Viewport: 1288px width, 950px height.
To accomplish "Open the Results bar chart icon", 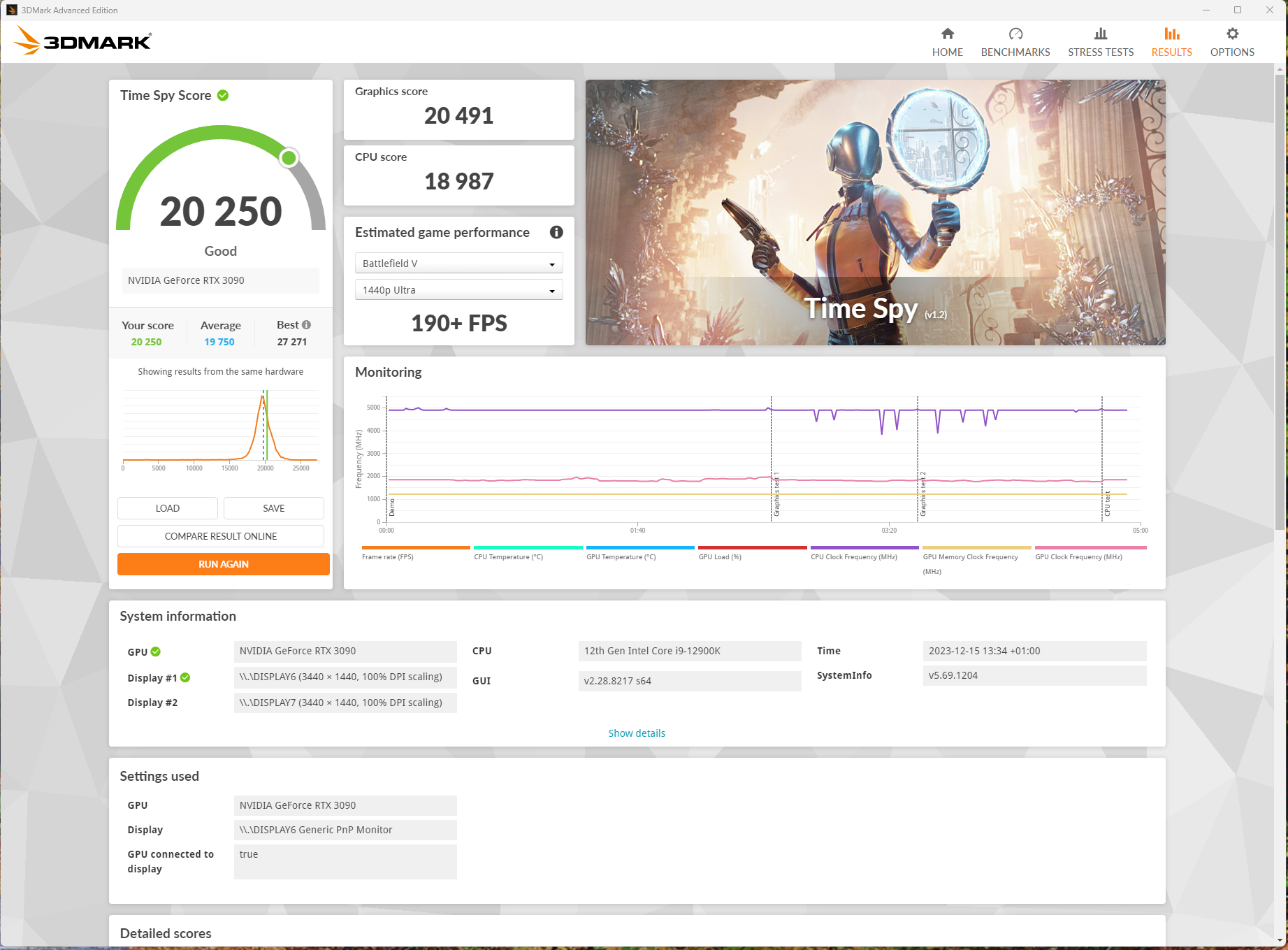I will (1172, 34).
